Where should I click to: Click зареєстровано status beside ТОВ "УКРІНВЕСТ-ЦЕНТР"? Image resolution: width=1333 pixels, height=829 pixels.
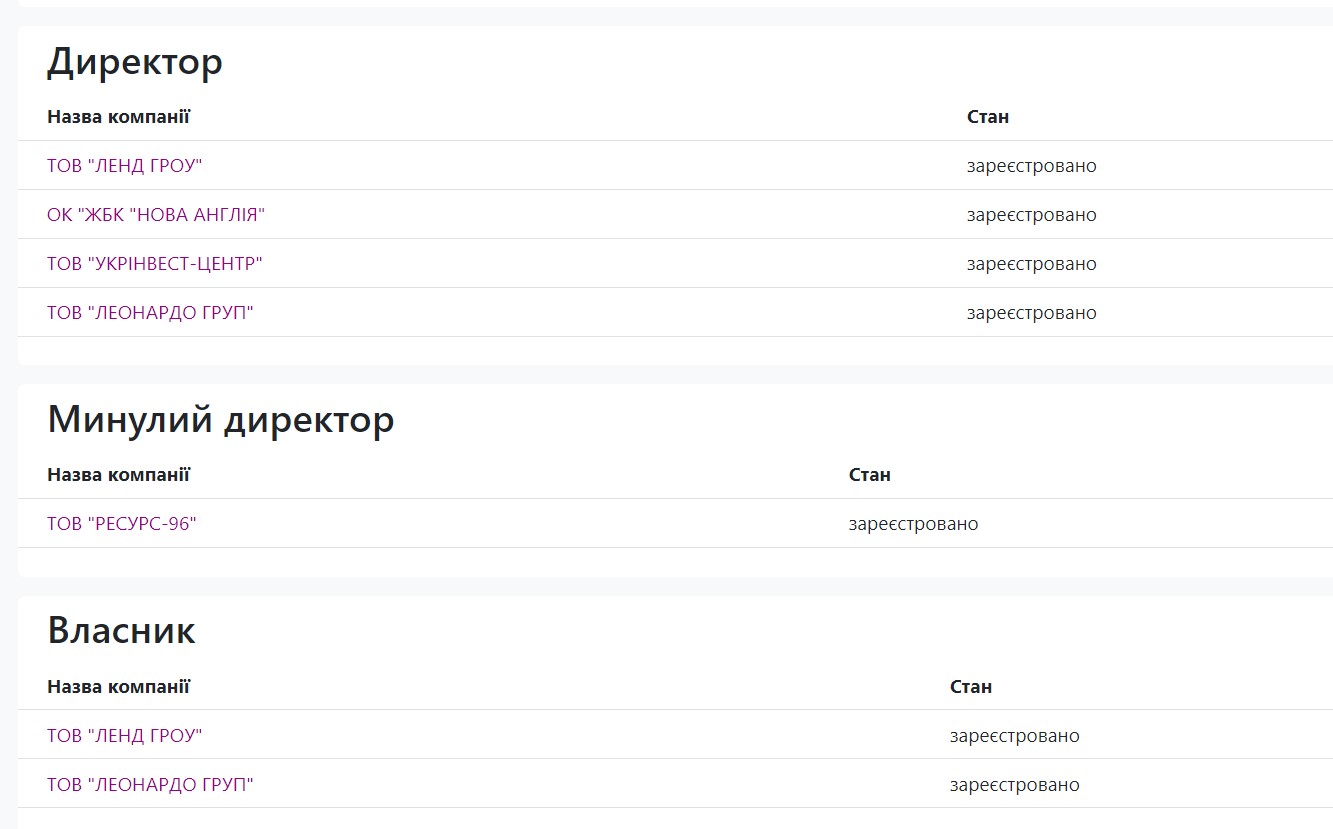coord(1031,264)
